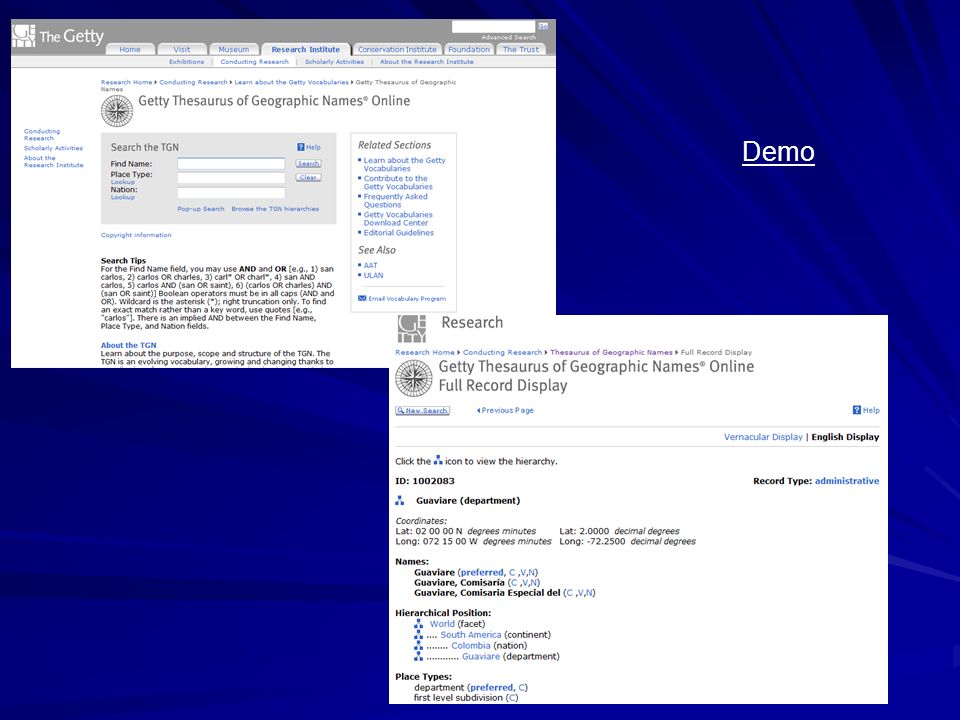
Task: Click the preferred link beside department Place Type
Action: (491, 688)
